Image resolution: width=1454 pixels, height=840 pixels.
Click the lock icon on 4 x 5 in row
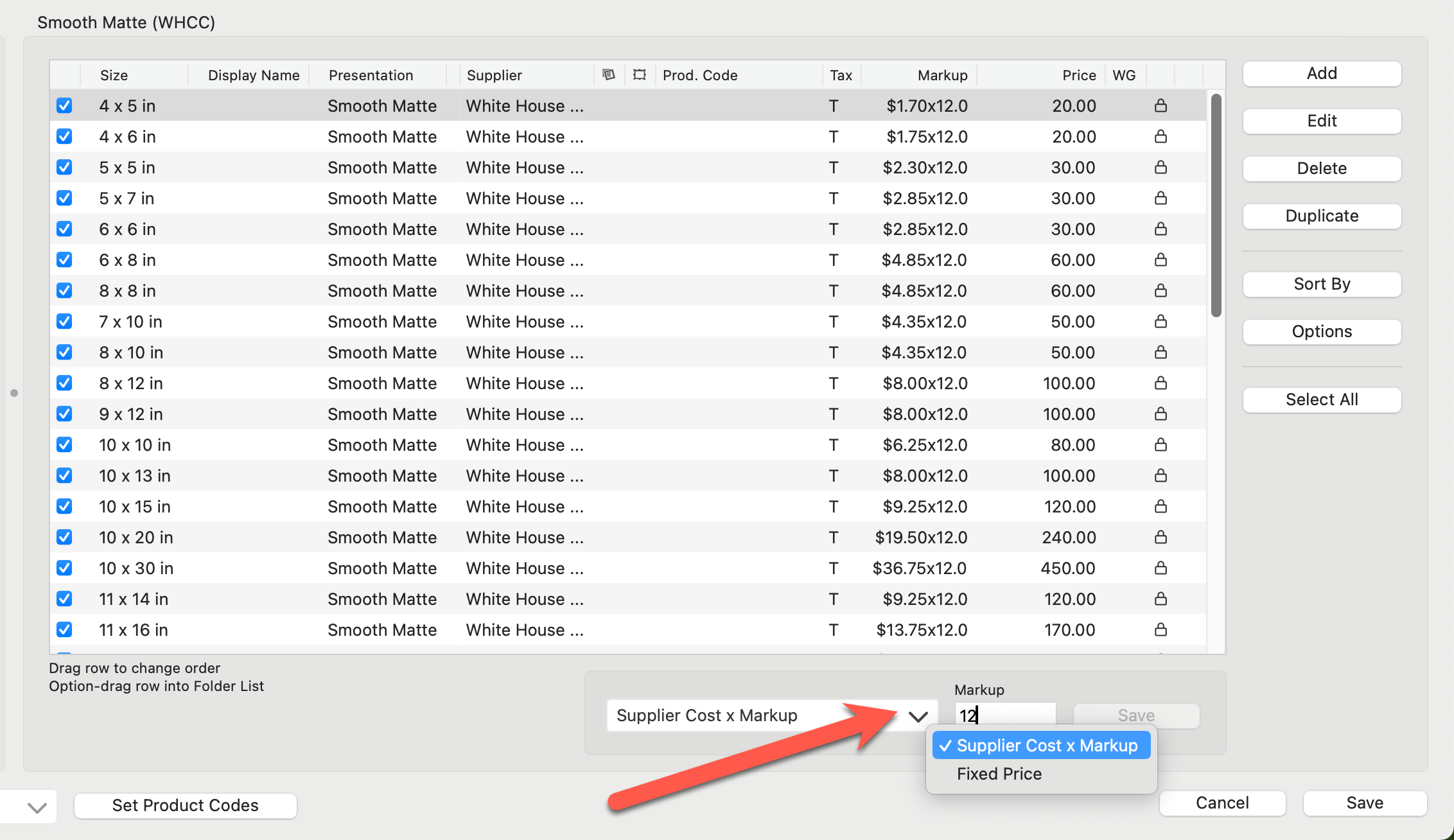(x=1161, y=106)
